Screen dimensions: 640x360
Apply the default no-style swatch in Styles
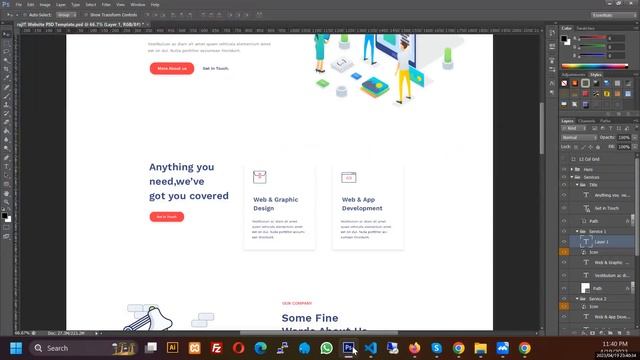pos(564,83)
